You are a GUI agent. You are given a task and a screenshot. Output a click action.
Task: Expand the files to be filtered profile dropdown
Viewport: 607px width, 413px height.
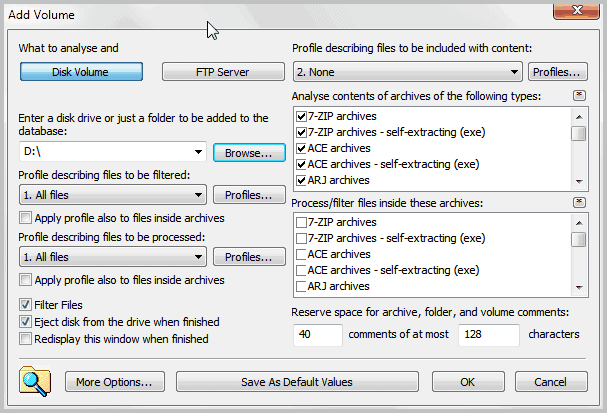(x=198, y=195)
